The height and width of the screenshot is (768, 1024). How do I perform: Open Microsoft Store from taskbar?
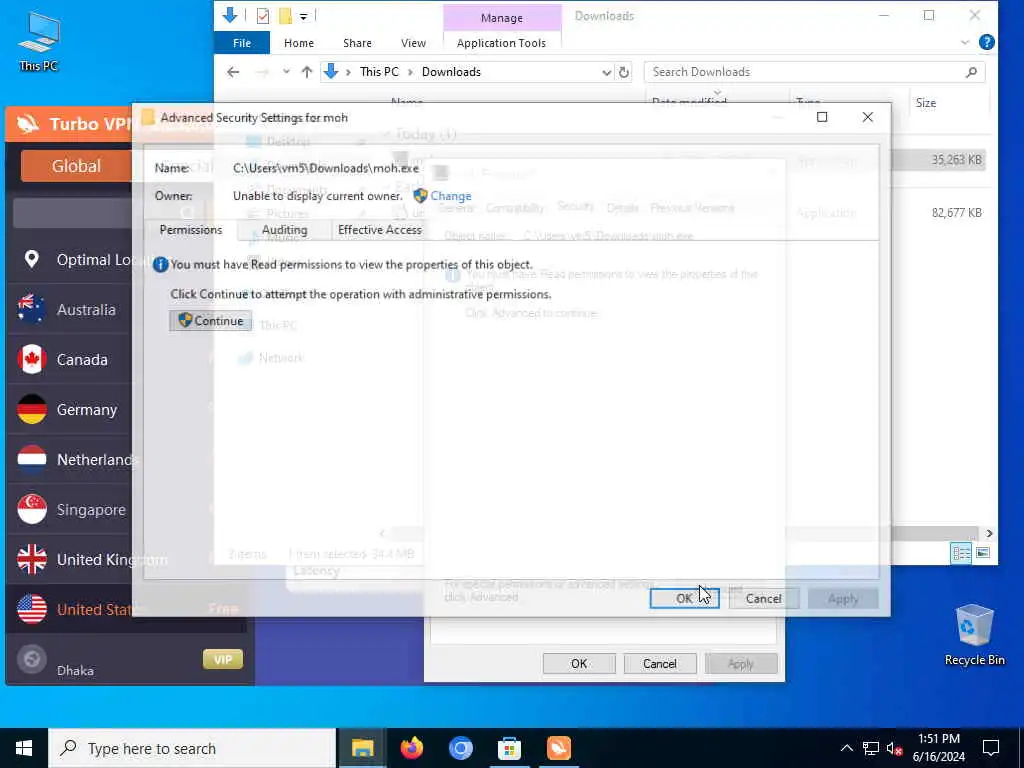click(x=509, y=748)
